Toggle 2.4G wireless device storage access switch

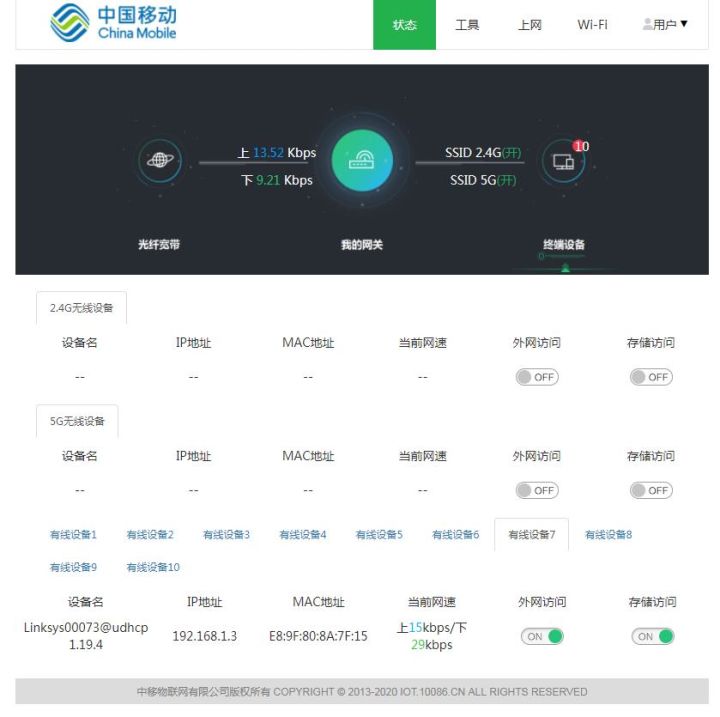point(651,377)
